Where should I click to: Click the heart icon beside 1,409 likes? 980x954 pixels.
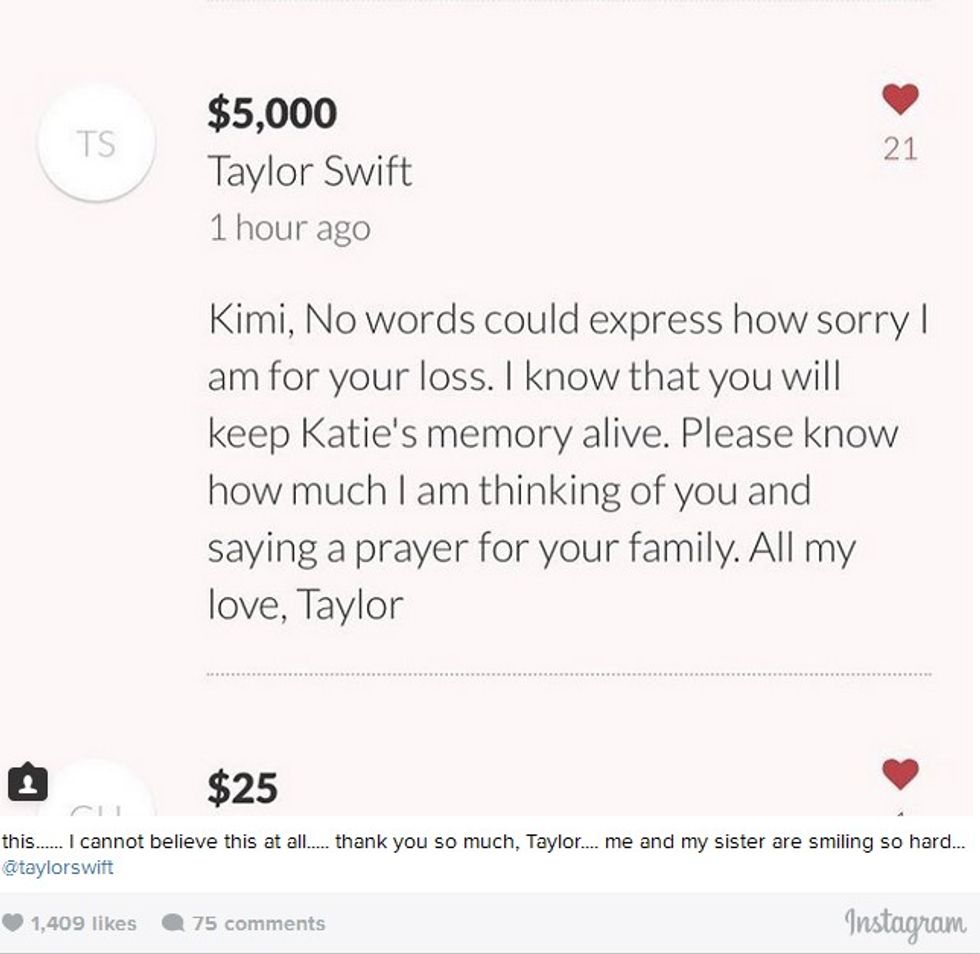14,923
